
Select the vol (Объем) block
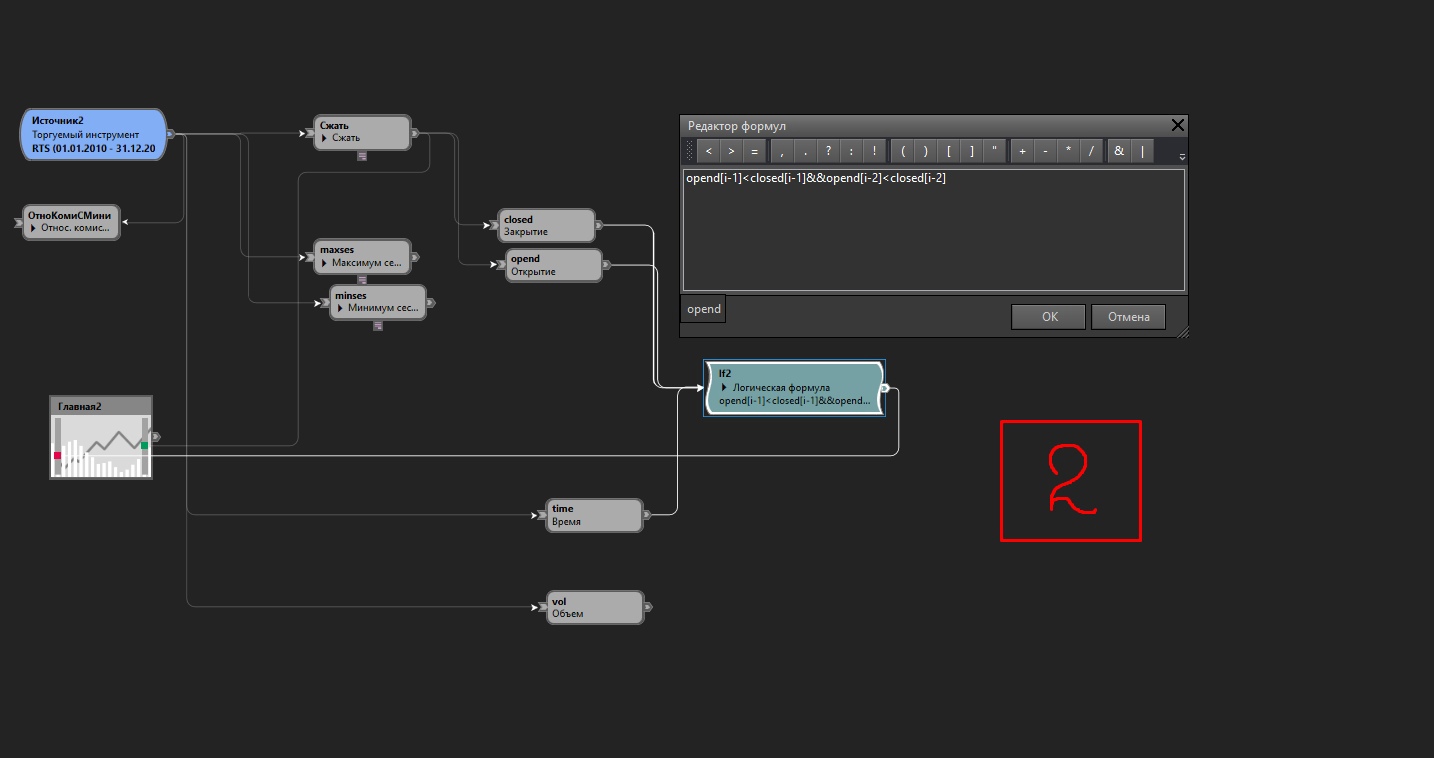click(595, 607)
